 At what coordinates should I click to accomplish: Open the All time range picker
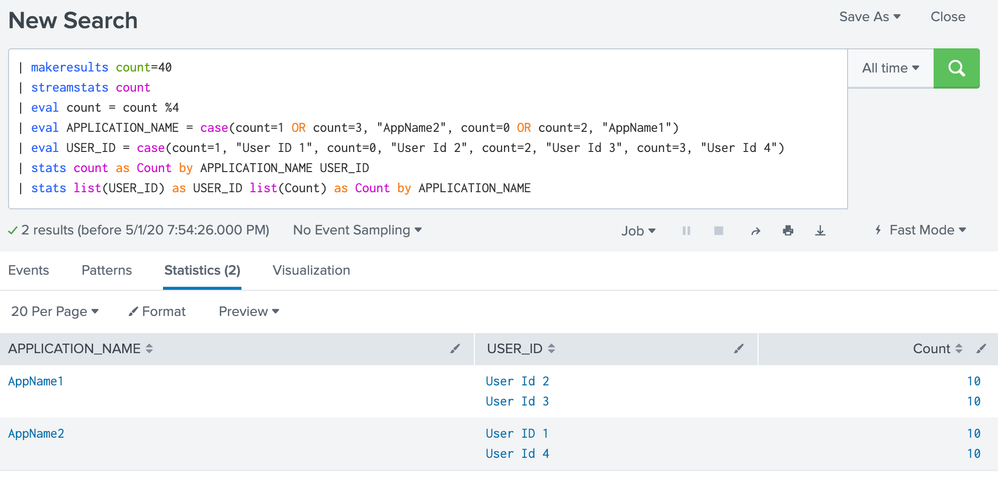pyautogui.click(x=890, y=68)
